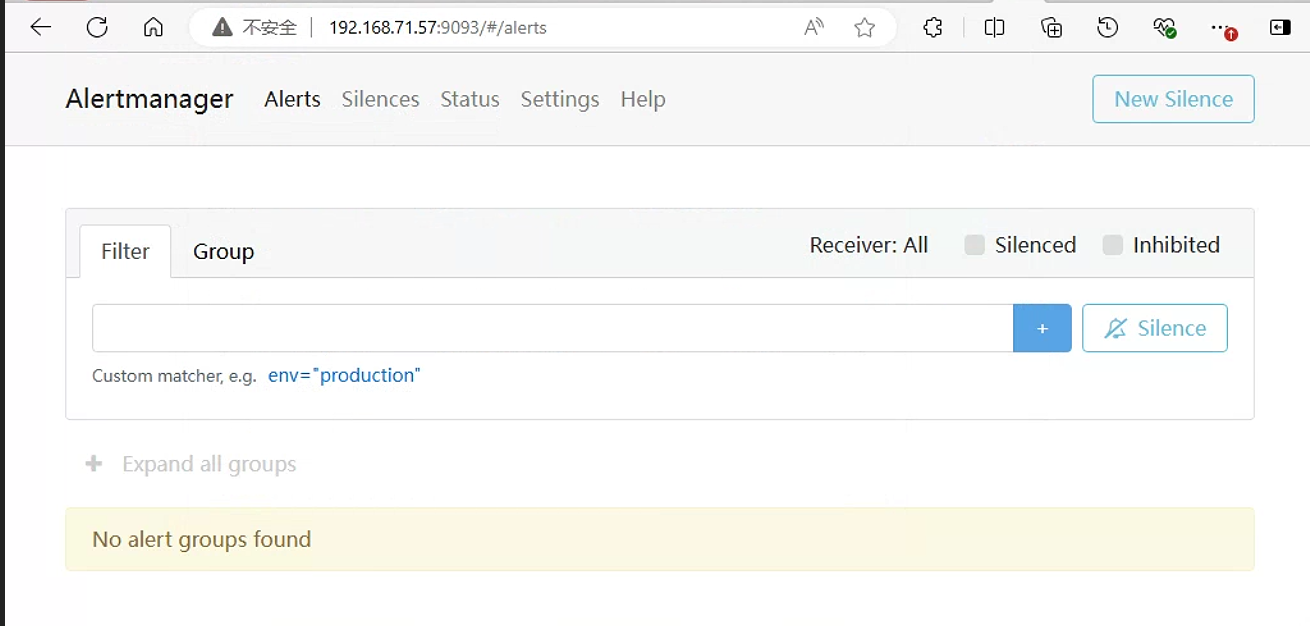
Task: Open the Status navigation item
Action: point(470,99)
